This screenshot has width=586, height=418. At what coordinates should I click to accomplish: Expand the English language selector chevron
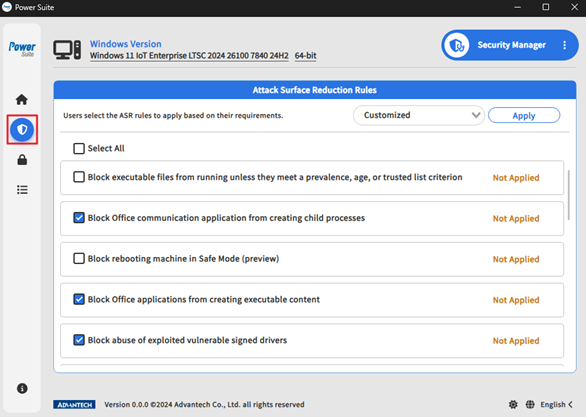coord(571,404)
